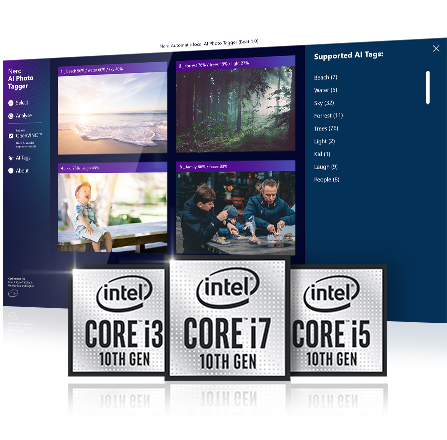Click the family photo tag header bar

236,166
